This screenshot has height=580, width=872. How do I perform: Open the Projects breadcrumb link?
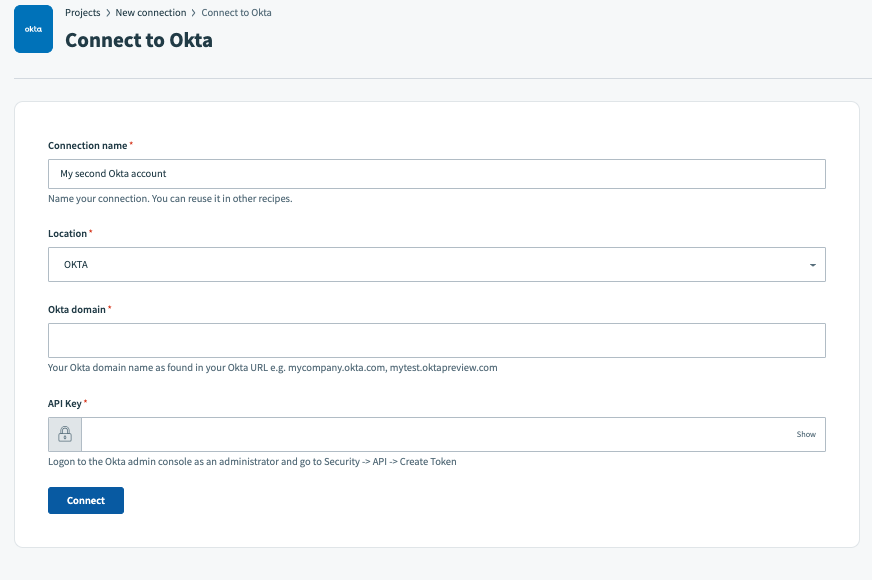tap(82, 13)
